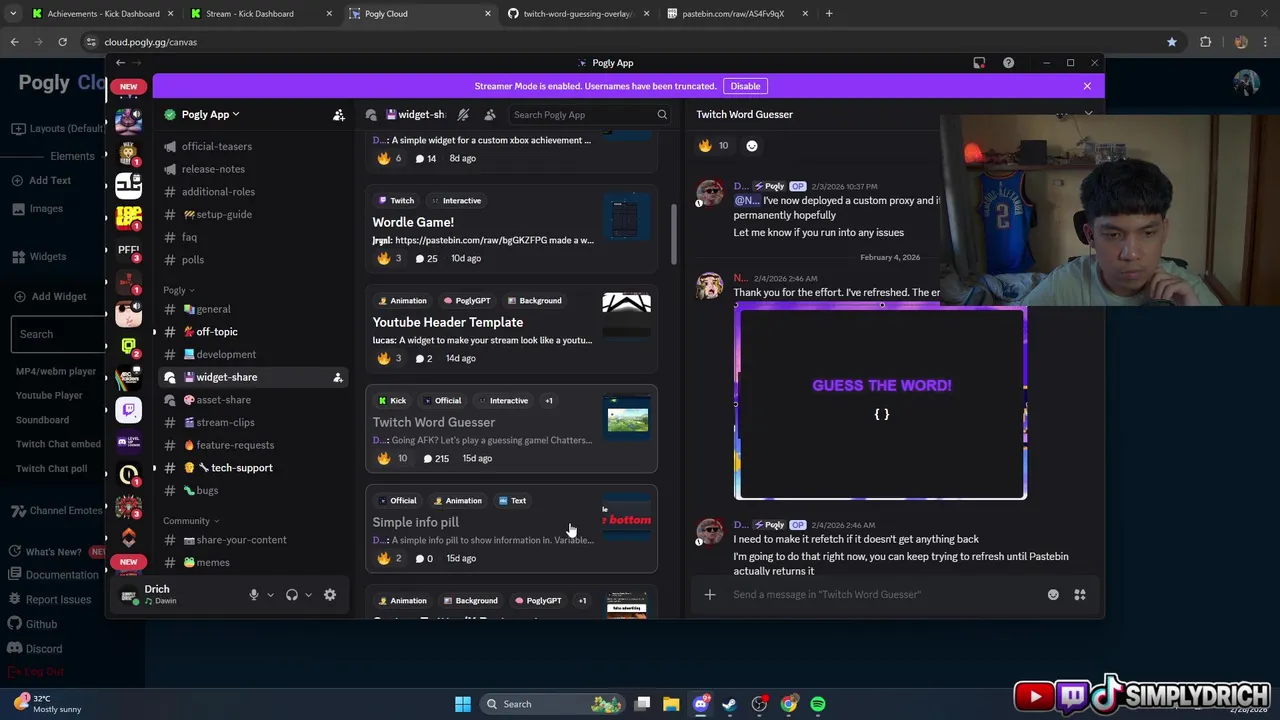Switch to the pastebin.com browser tab
Image resolution: width=1280 pixels, height=720 pixels.
click(737, 14)
